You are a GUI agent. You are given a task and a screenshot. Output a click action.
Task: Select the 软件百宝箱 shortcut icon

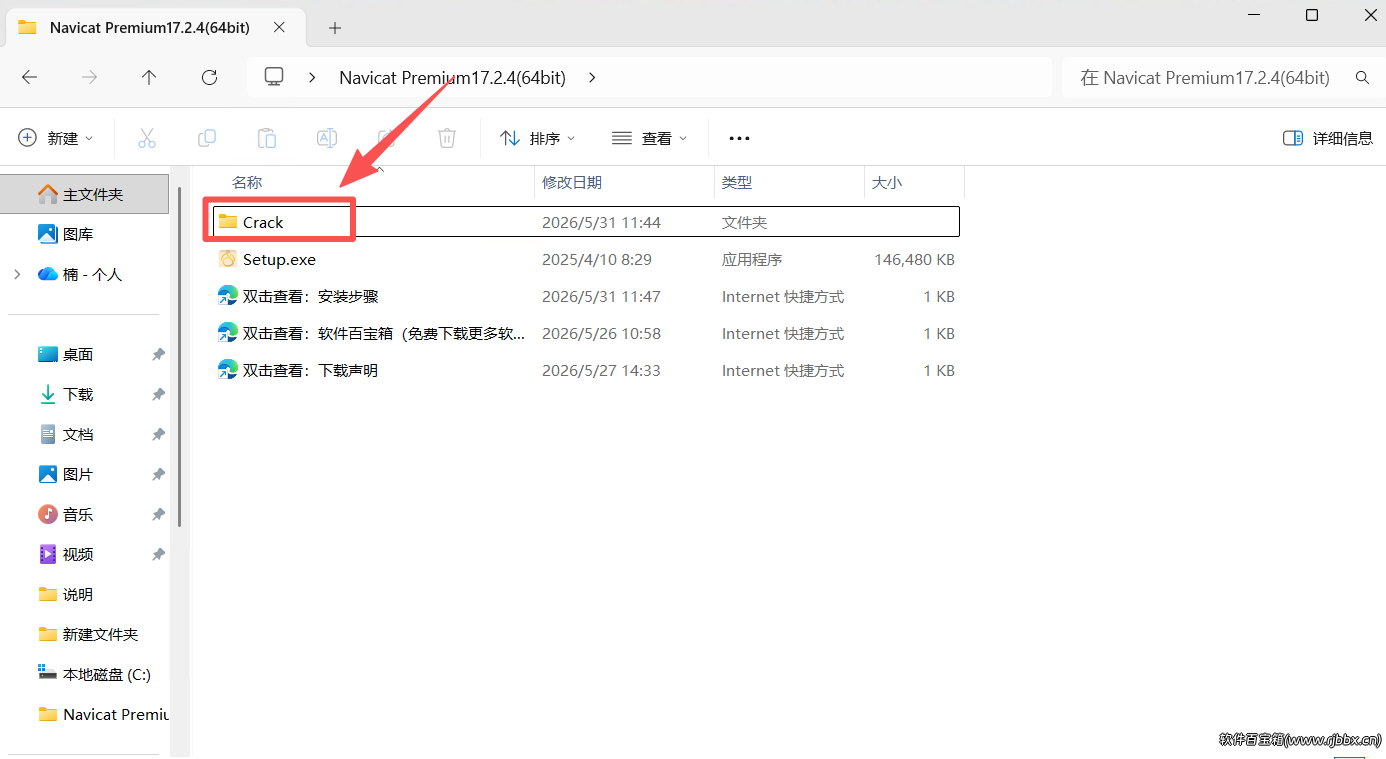228,333
